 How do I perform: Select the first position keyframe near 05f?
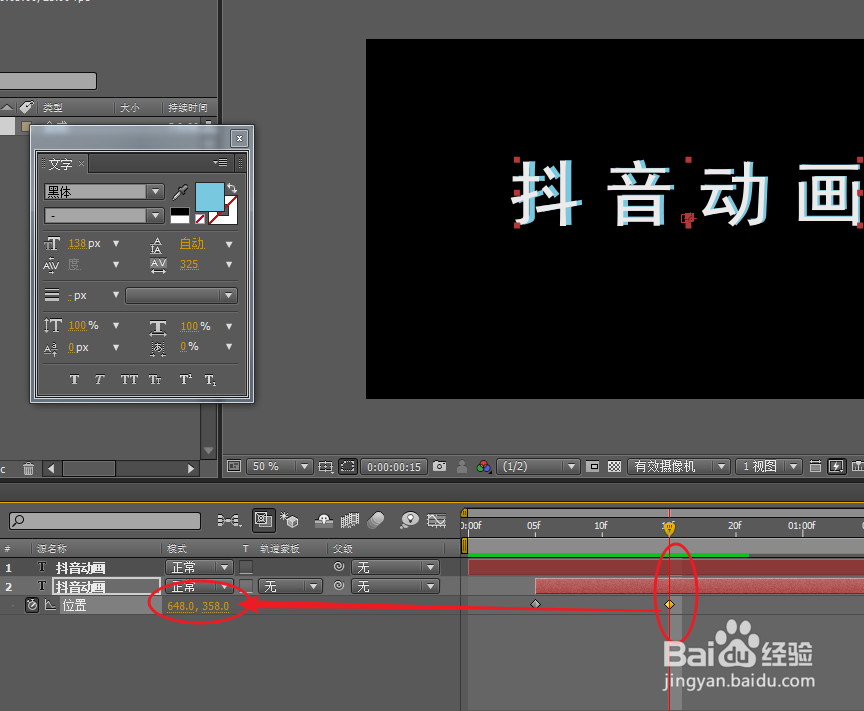pos(535,604)
